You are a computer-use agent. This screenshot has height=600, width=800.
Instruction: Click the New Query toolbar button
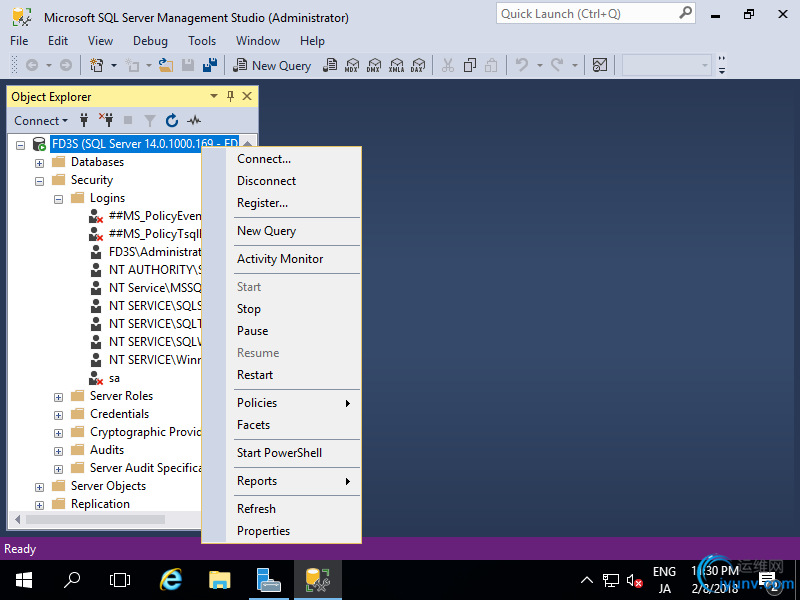[271, 65]
